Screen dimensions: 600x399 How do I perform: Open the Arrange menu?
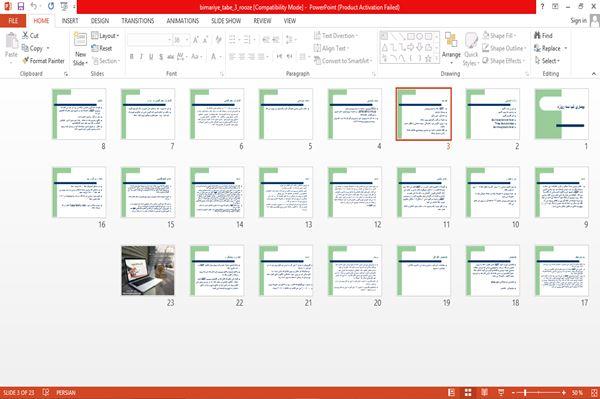tap(451, 47)
